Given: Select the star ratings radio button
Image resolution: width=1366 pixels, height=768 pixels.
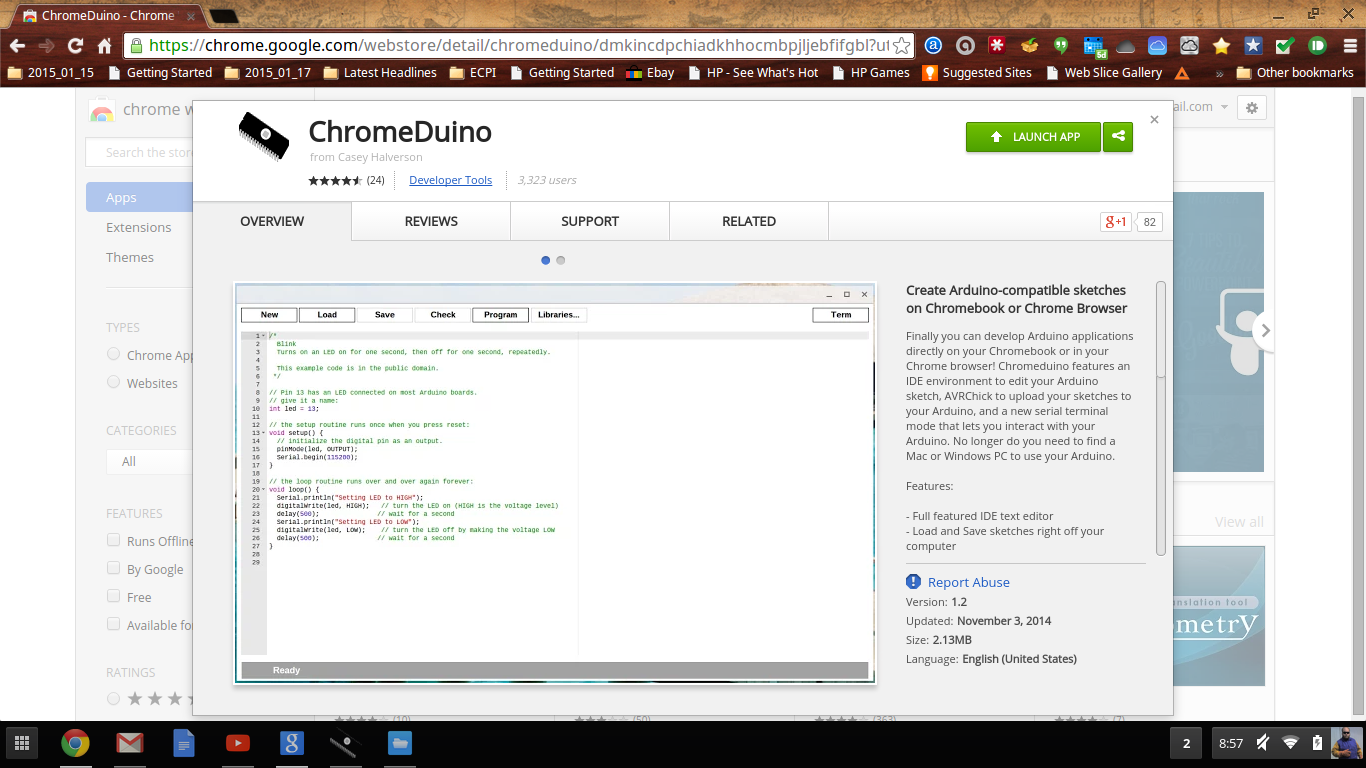Looking at the screenshot, I should (x=113, y=698).
